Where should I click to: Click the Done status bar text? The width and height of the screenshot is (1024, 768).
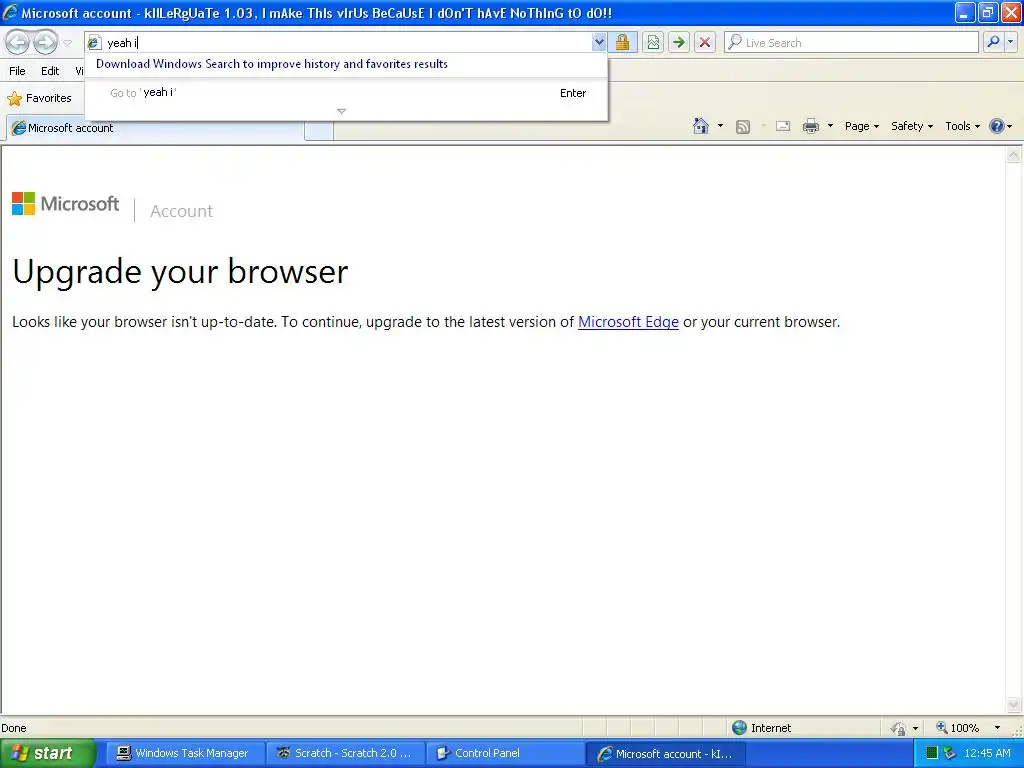(x=14, y=728)
